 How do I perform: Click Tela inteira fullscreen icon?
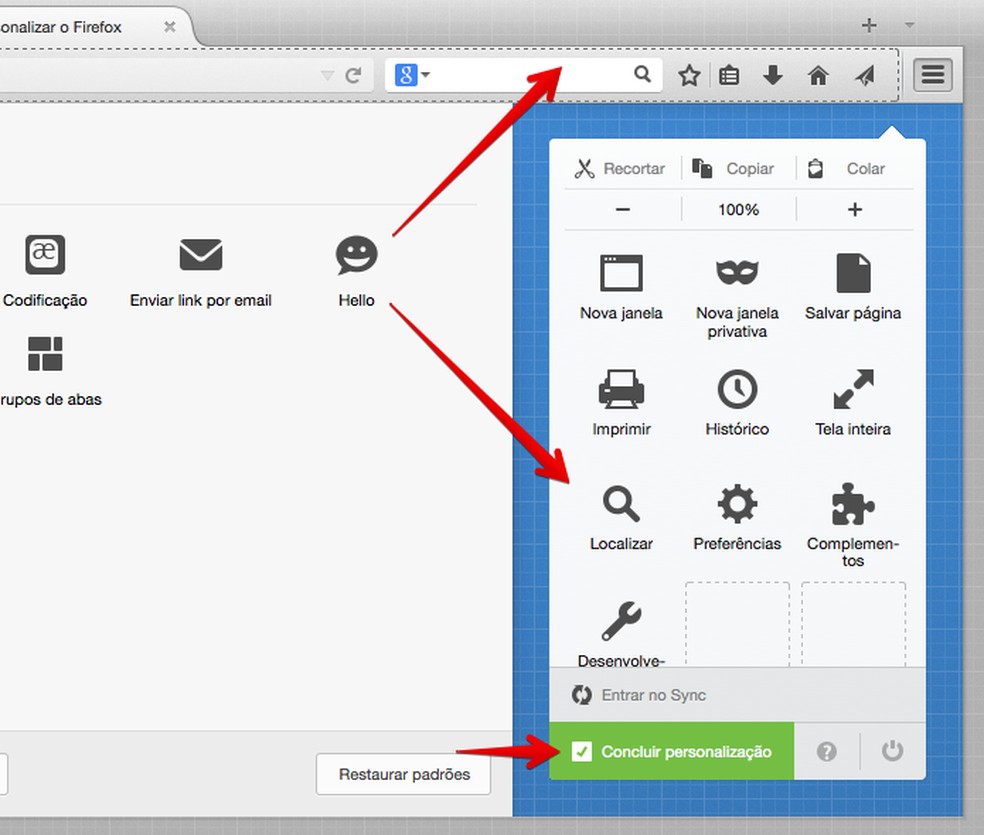click(853, 389)
